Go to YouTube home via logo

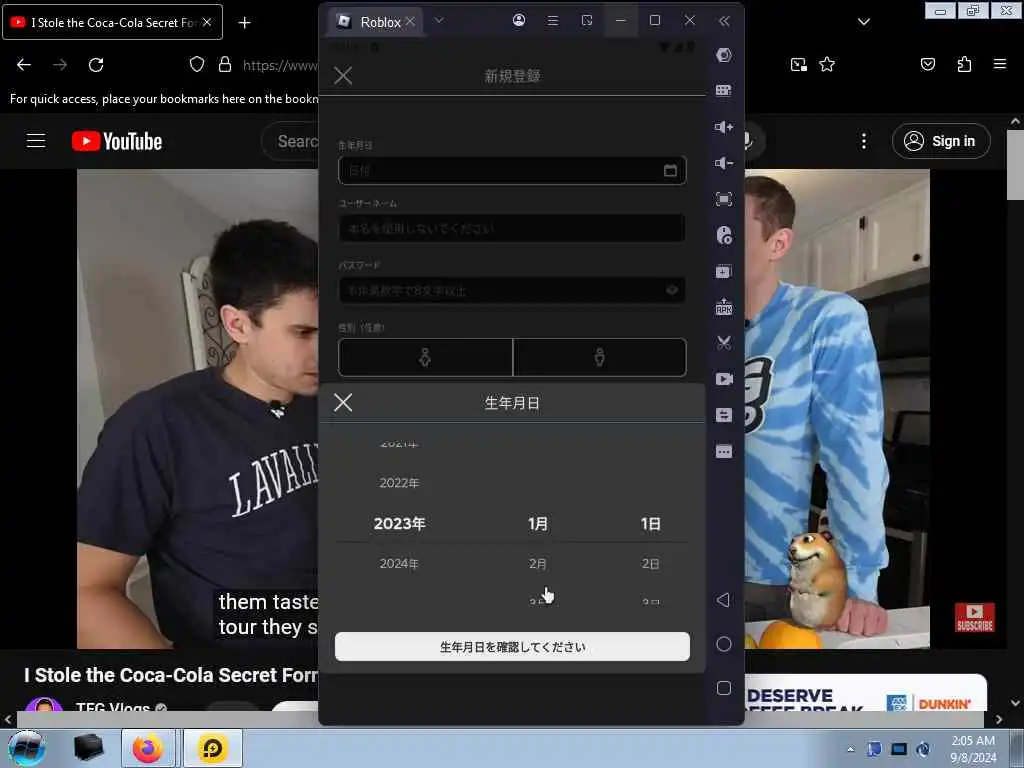tap(117, 141)
